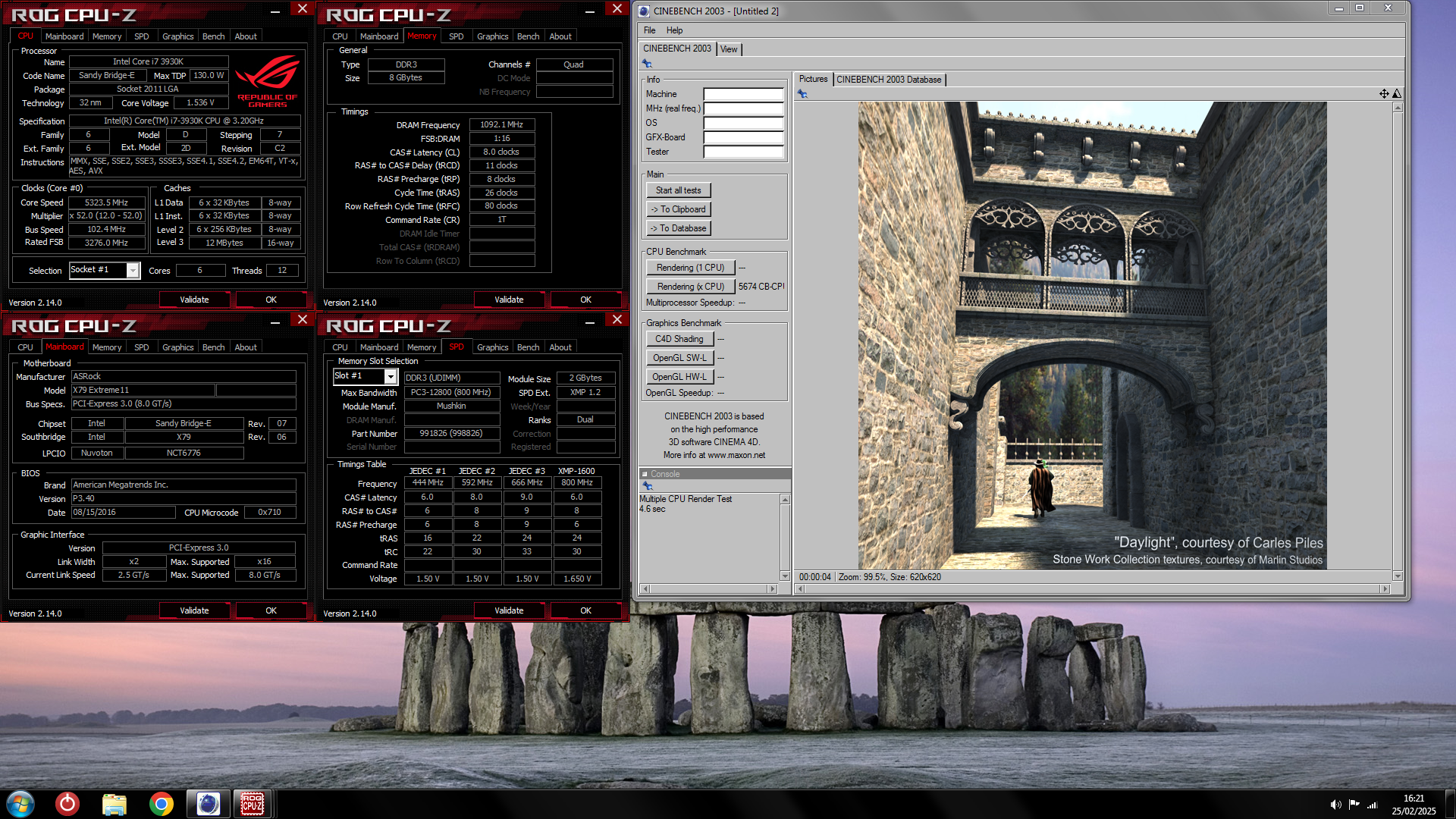This screenshot has width=1456, height=819.
Task: Click the 5674 CB-CPU score text
Action: click(x=761, y=287)
